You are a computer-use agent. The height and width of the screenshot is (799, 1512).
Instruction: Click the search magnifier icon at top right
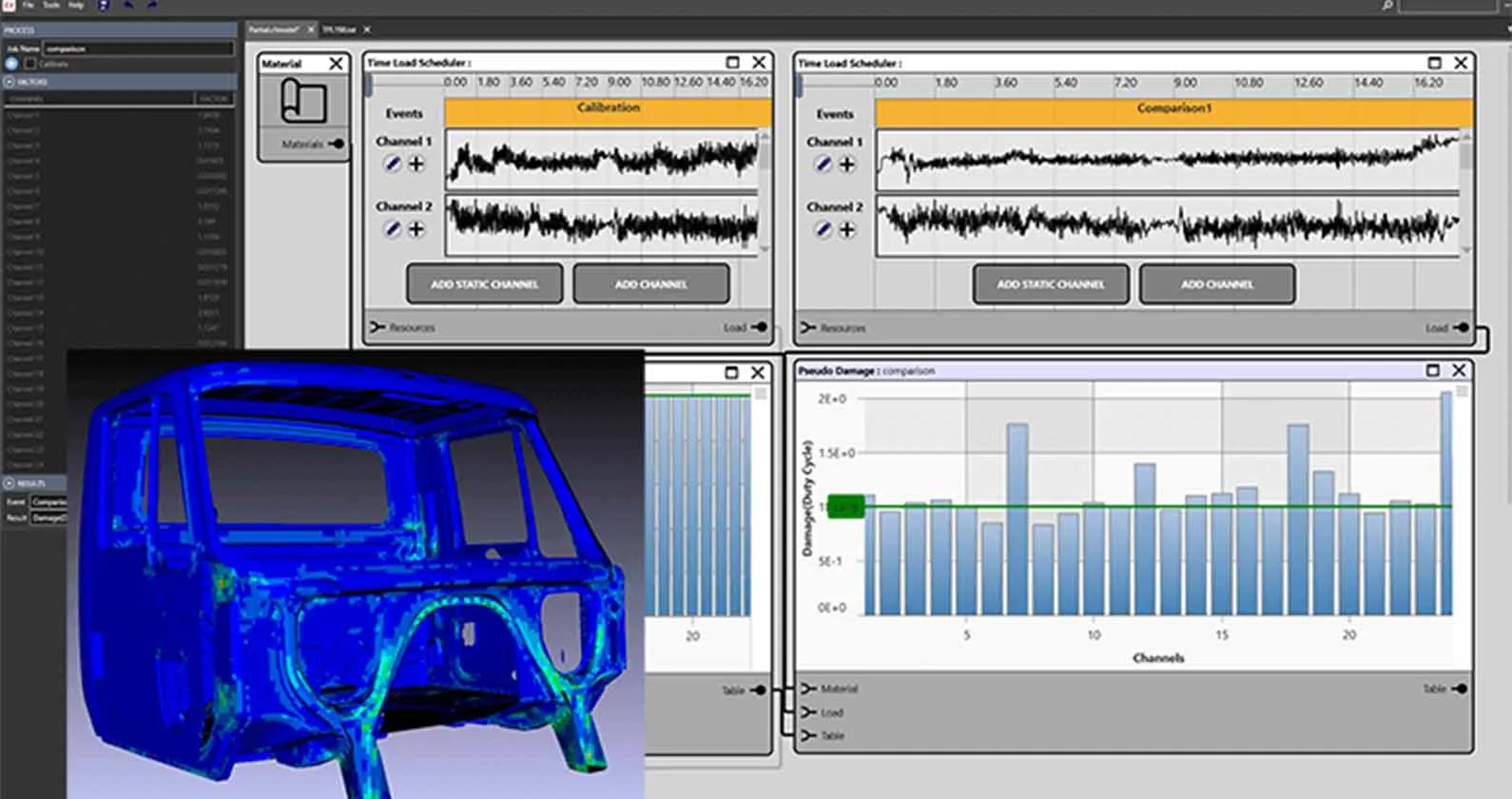click(1387, 7)
